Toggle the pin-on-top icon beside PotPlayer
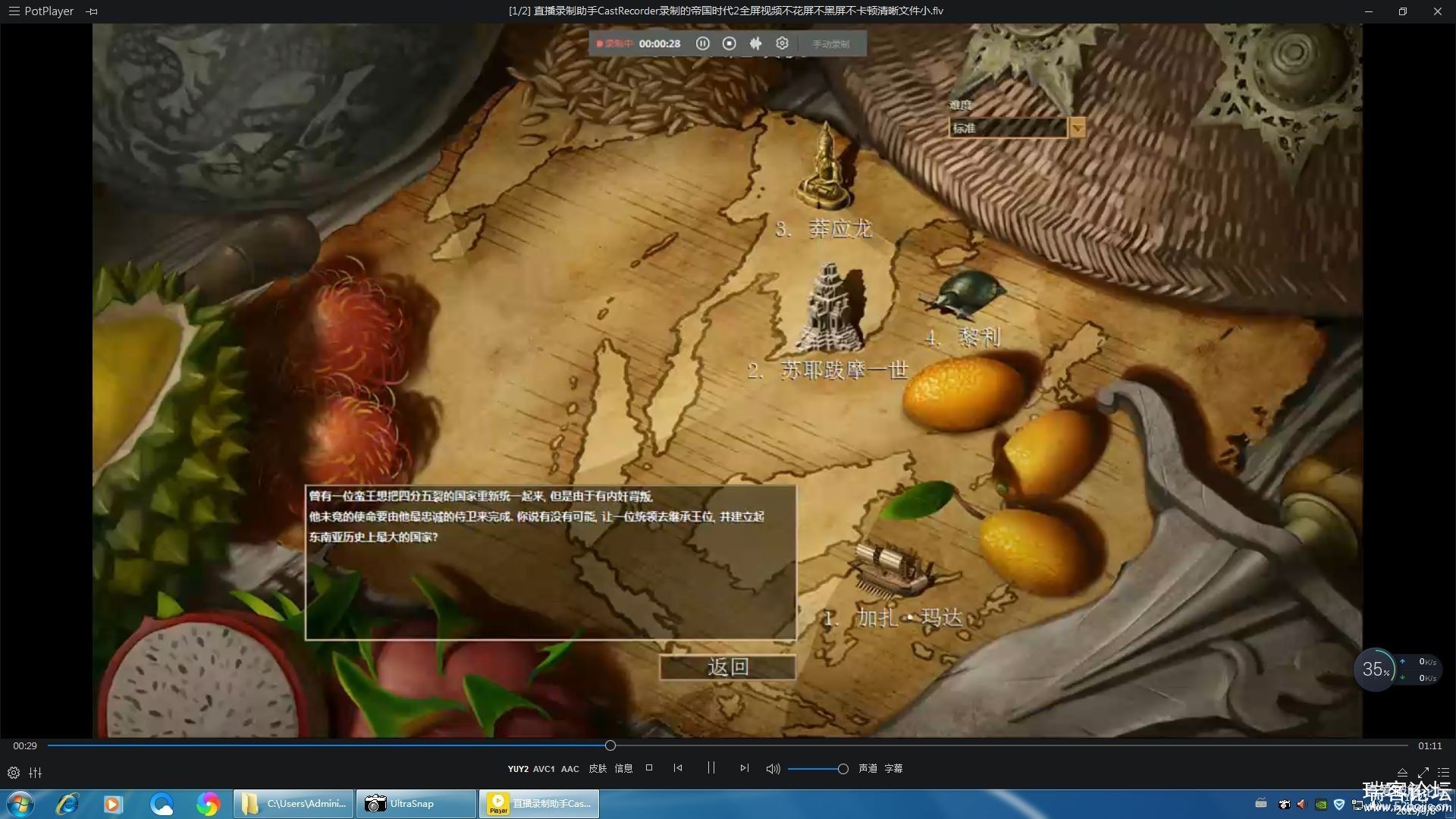Image resolution: width=1456 pixels, height=819 pixels. click(92, 11)
